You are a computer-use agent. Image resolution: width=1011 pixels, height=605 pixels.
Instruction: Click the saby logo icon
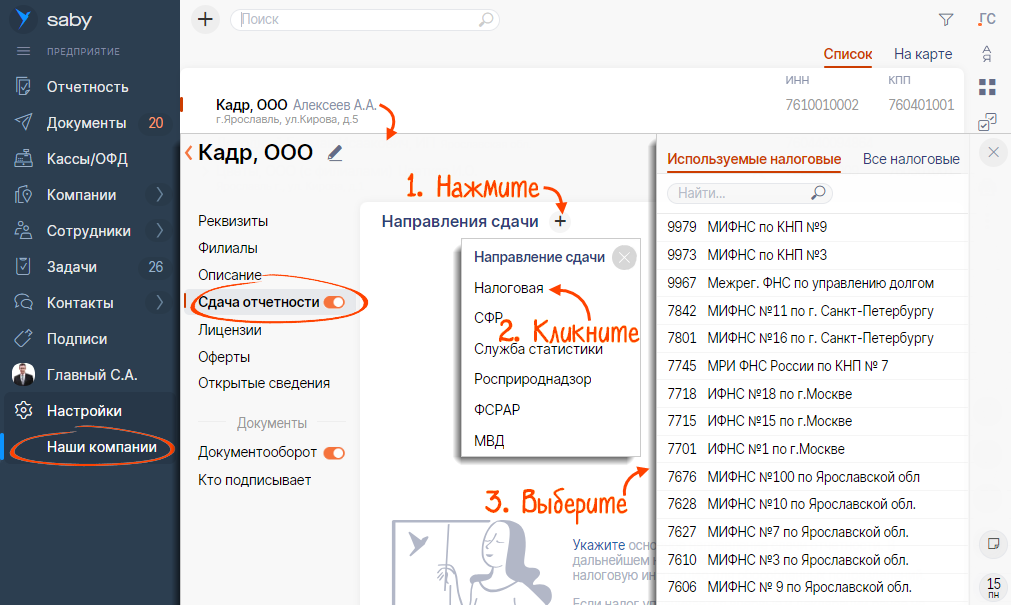[x=23, y=19]
